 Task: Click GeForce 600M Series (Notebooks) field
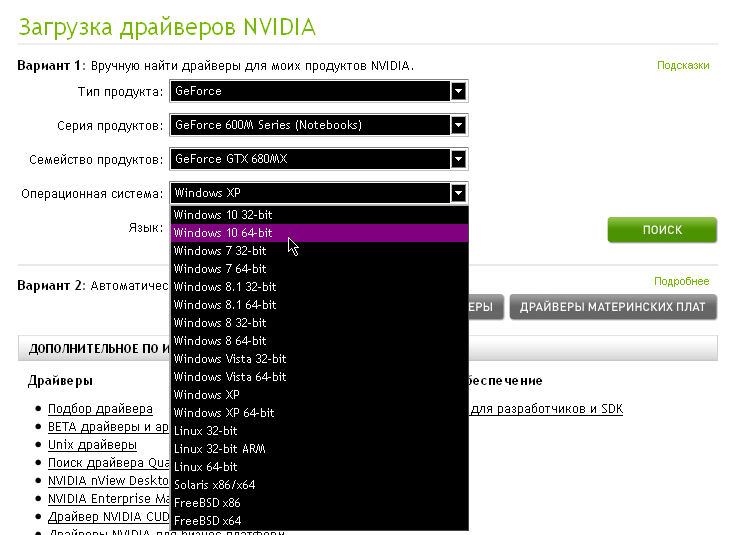(319, 125)
